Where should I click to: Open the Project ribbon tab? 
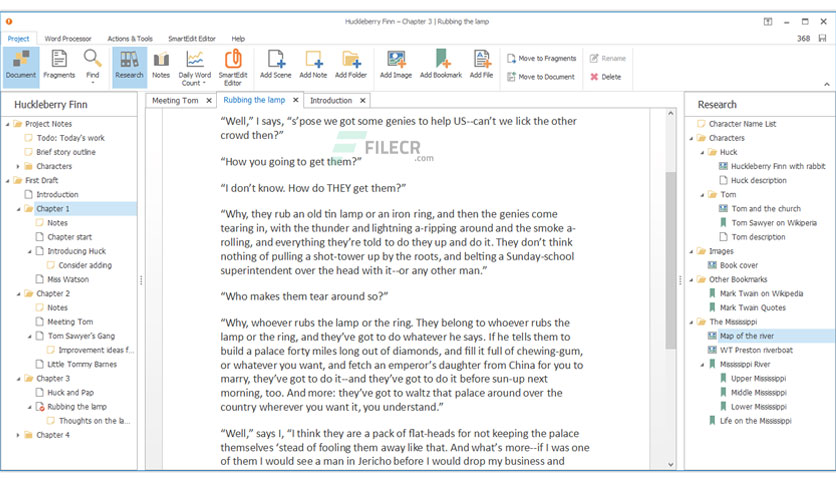(x=18, y=38)
